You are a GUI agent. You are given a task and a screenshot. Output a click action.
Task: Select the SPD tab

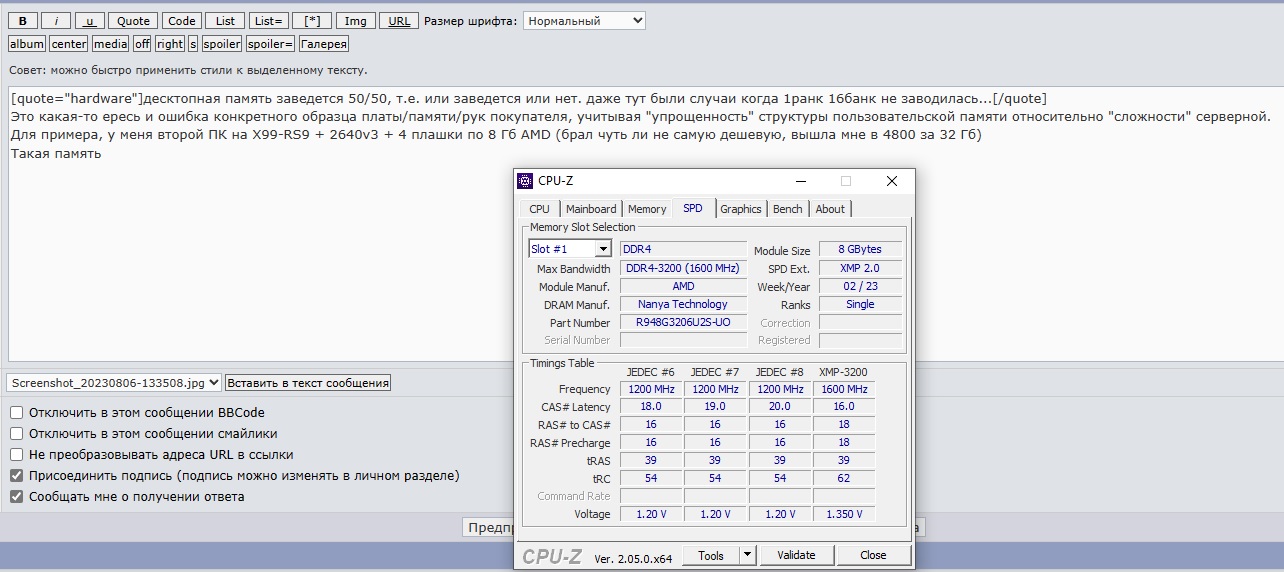click(x=693, y=208)
